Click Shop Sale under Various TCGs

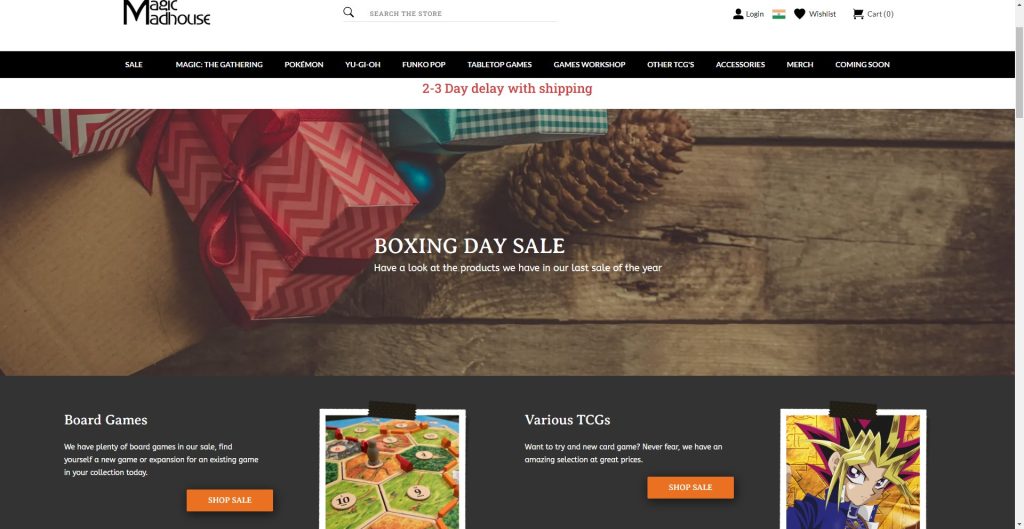pos(690,487)
